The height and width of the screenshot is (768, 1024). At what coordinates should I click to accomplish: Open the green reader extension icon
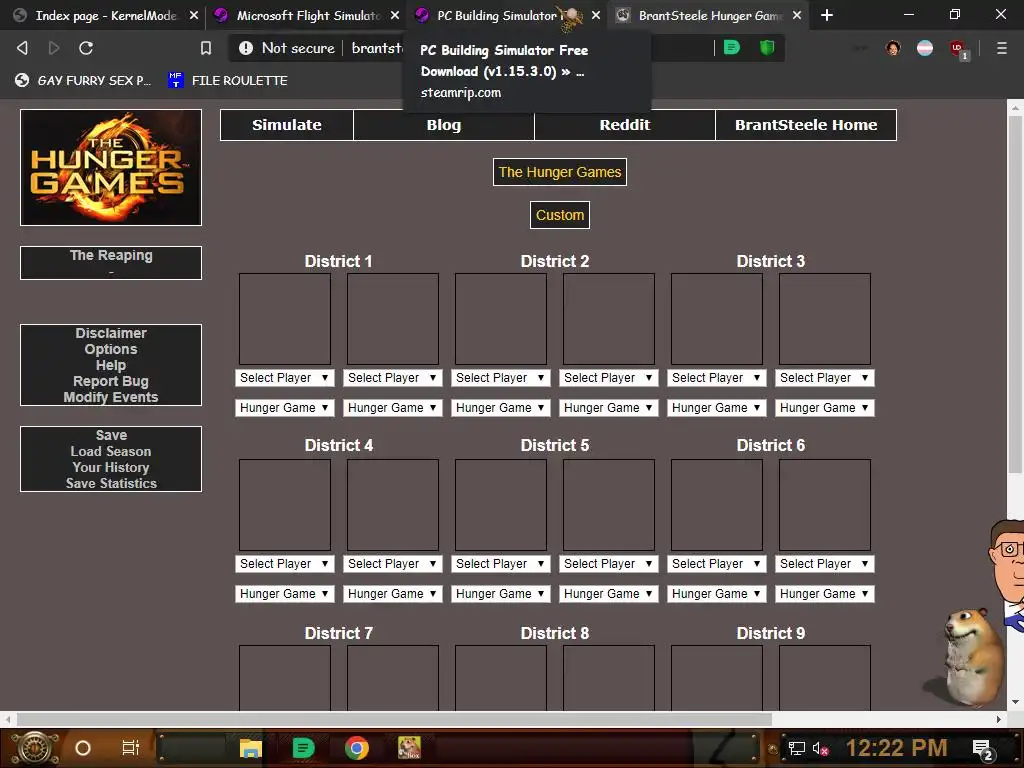[x=732, y=47]
